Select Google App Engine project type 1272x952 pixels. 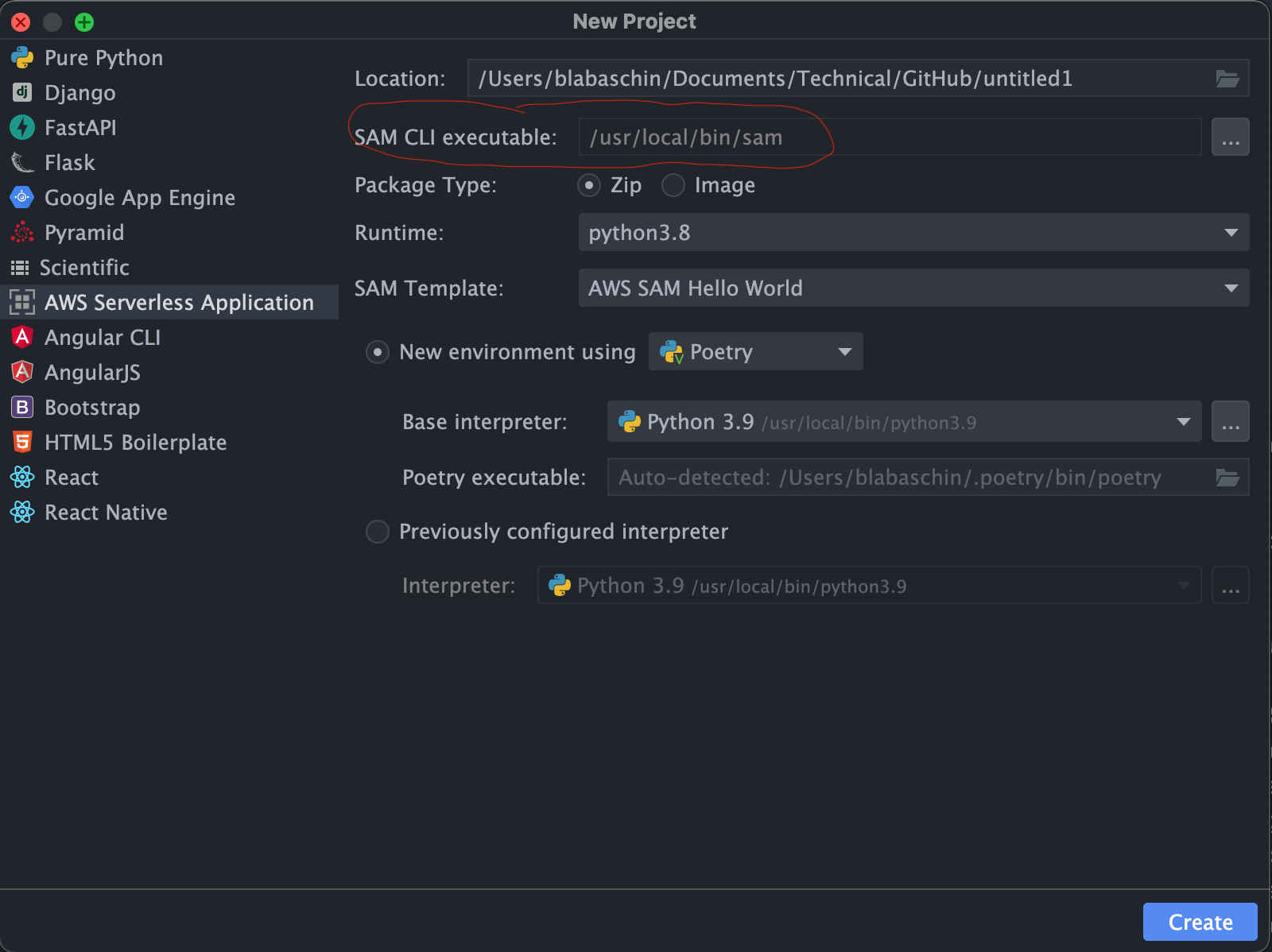pyautogui.click(x=169, y=197)
